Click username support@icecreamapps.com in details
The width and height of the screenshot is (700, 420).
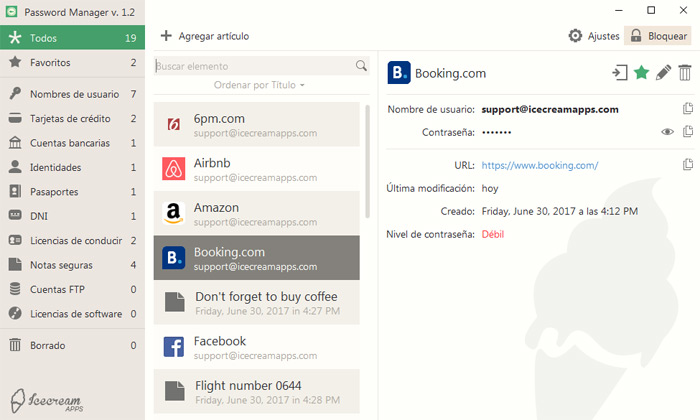pyautogui.click(x=550, y=110)
